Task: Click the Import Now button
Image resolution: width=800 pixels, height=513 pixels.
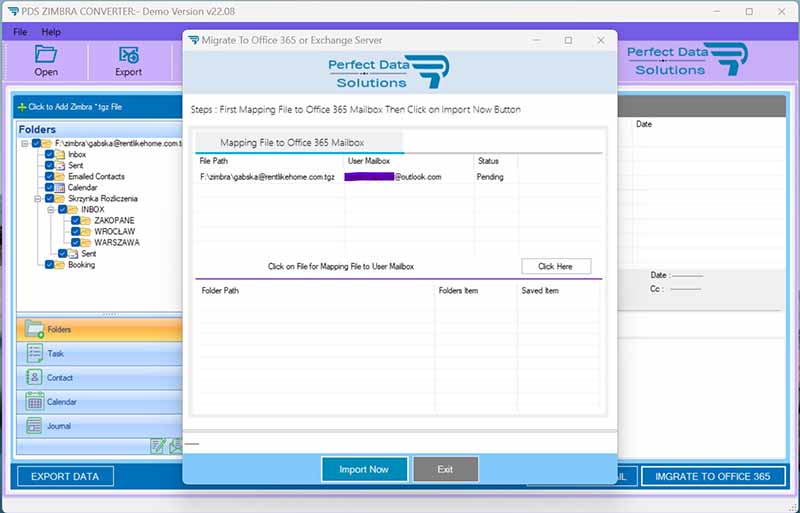Action: pyautogui.click(x=364, y=469)
